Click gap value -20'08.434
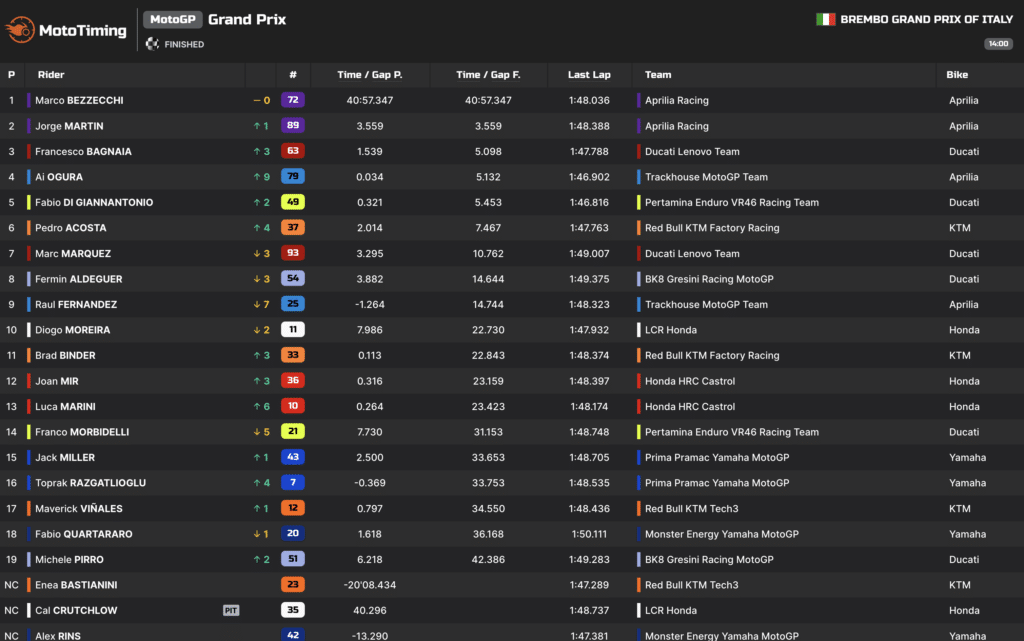This screenshot has height=641, width=1024. point(370,585)
